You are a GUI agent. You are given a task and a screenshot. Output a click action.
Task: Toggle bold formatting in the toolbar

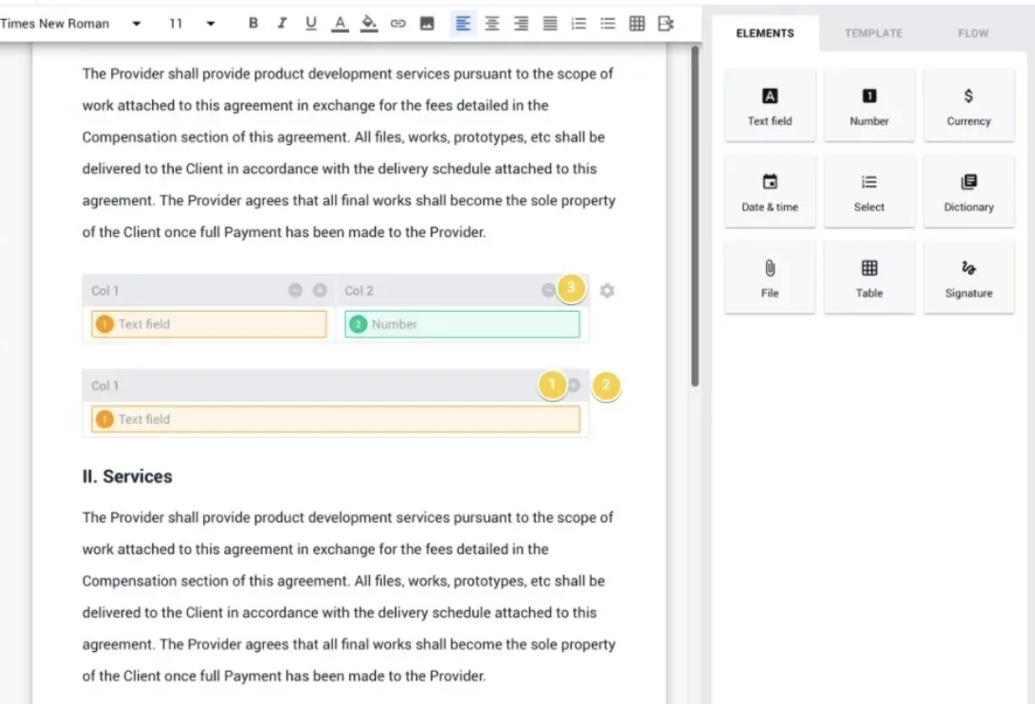click(x=253, y=23)
